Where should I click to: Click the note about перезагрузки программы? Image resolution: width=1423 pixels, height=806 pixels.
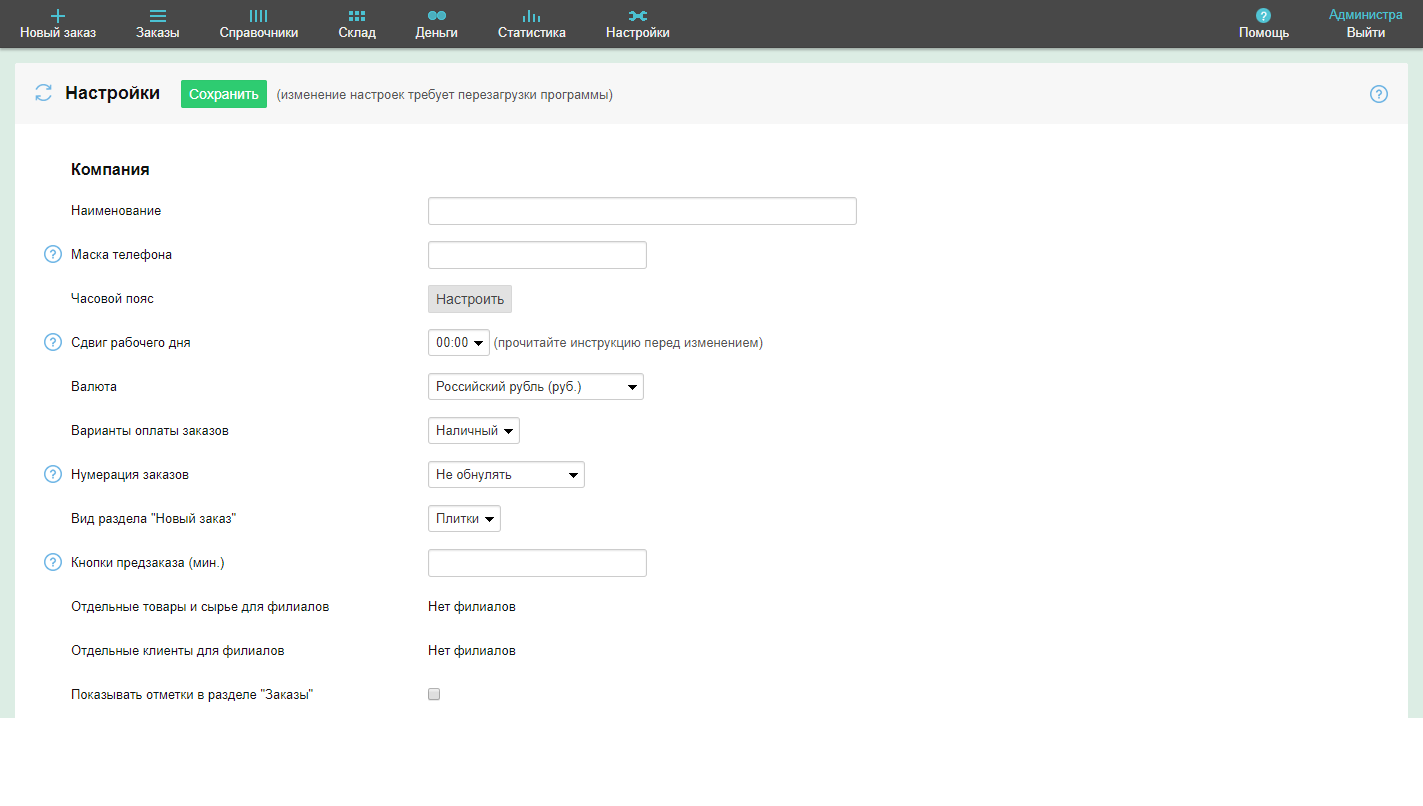[445, 95]
